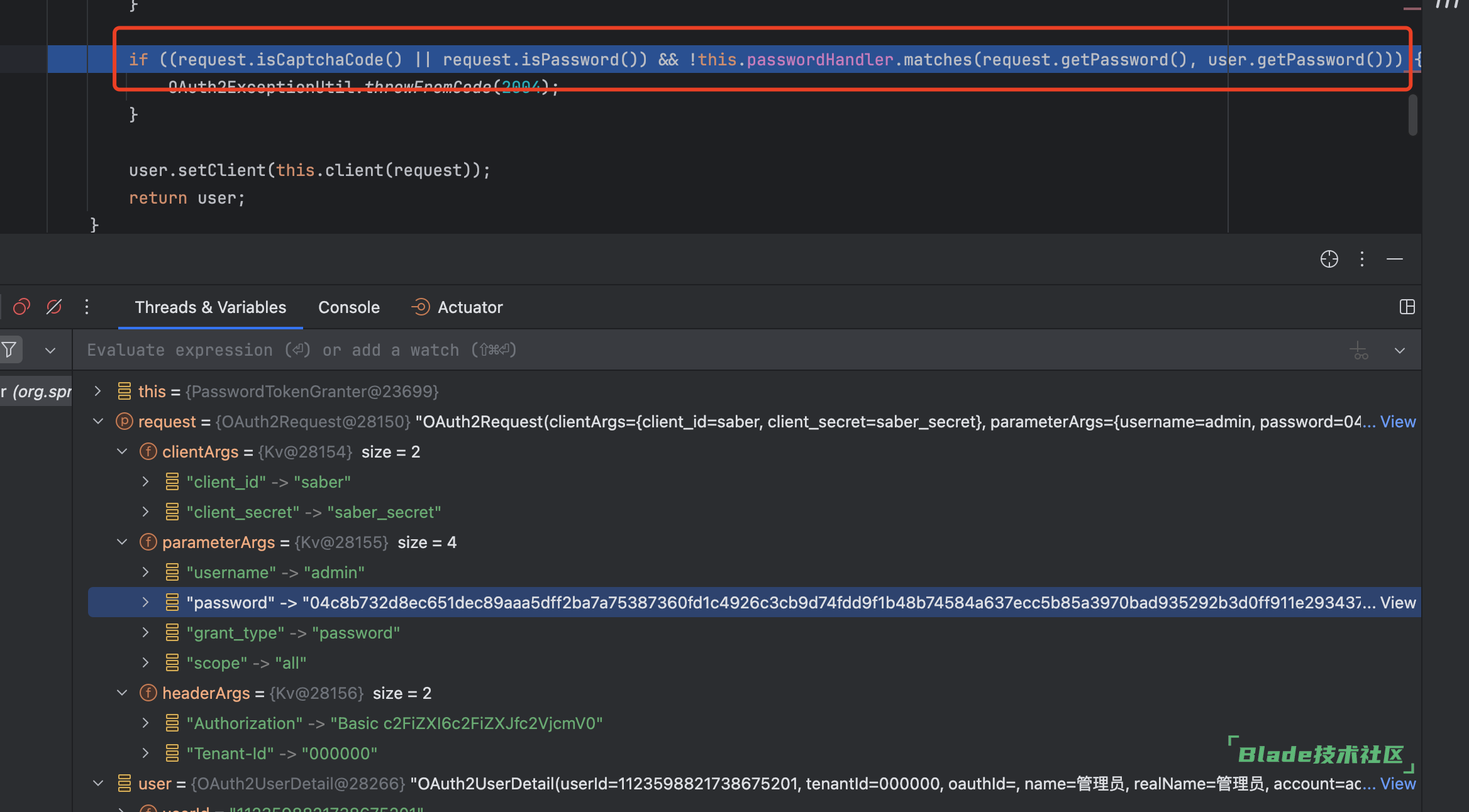The width and height of the screenshot is (1469, 812).
Task: Click the frames filter icon
Action: (x=9, y=349)
